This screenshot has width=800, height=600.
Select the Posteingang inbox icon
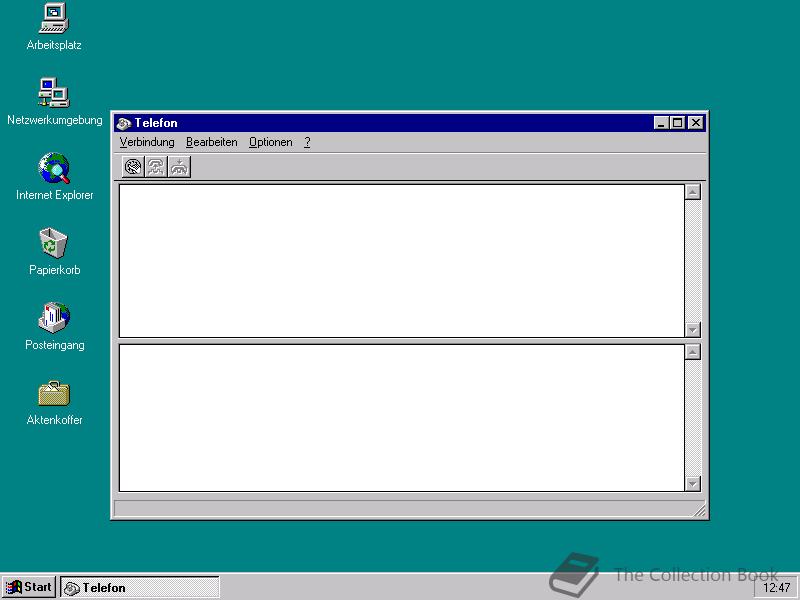(x=54, y=327)
